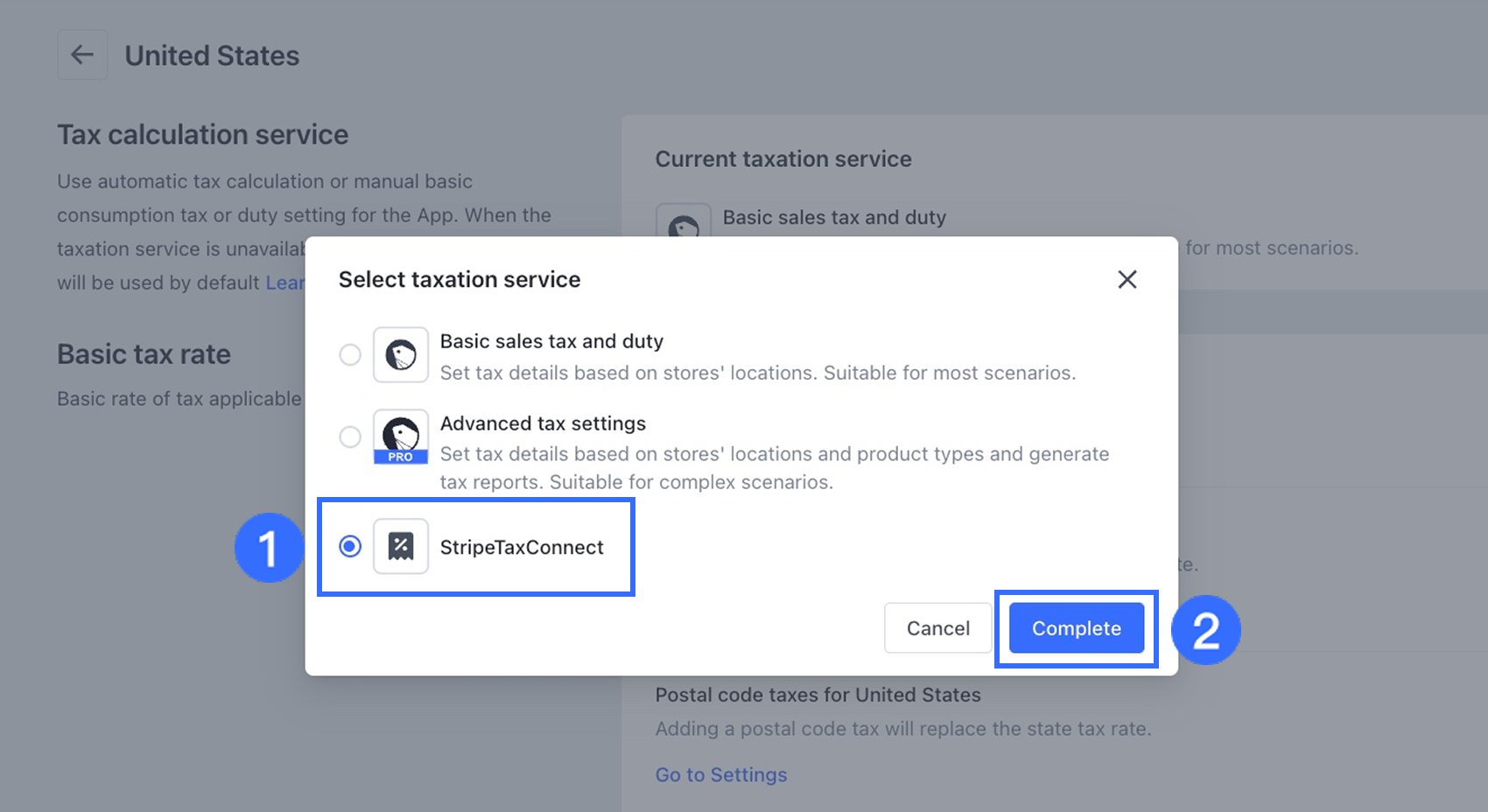Choose the Advanced tax settings radio button
Screen dimensions: 1488x812
pyautogui.click(x=350, y=437)
